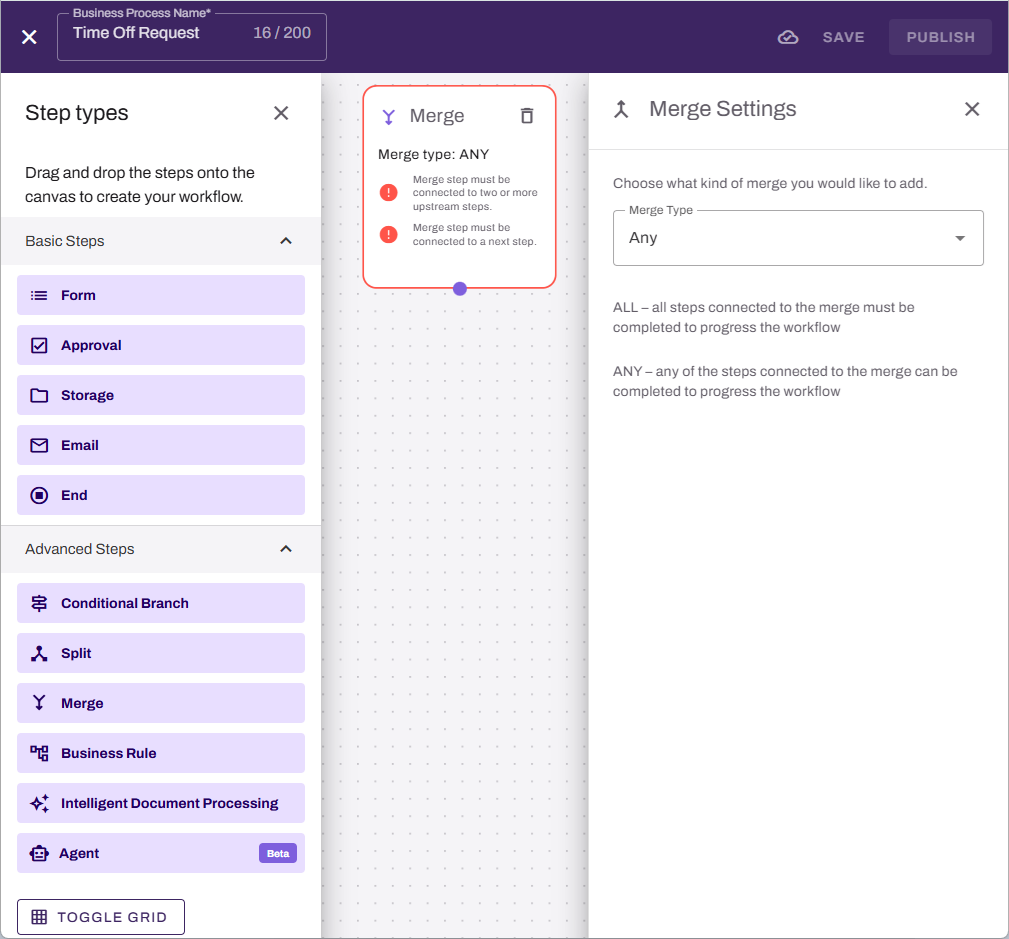
Task: Close the Step types panel
Action: point(281,113)
